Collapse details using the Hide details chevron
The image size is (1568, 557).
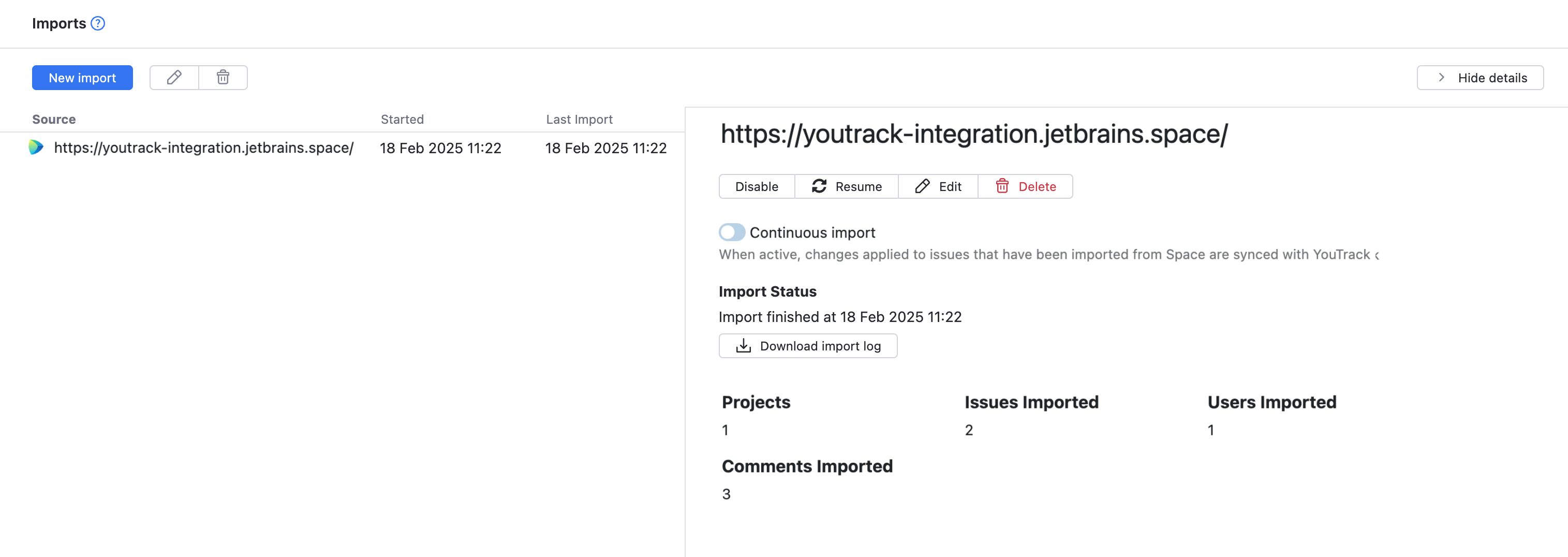[x=1441, y=77]
